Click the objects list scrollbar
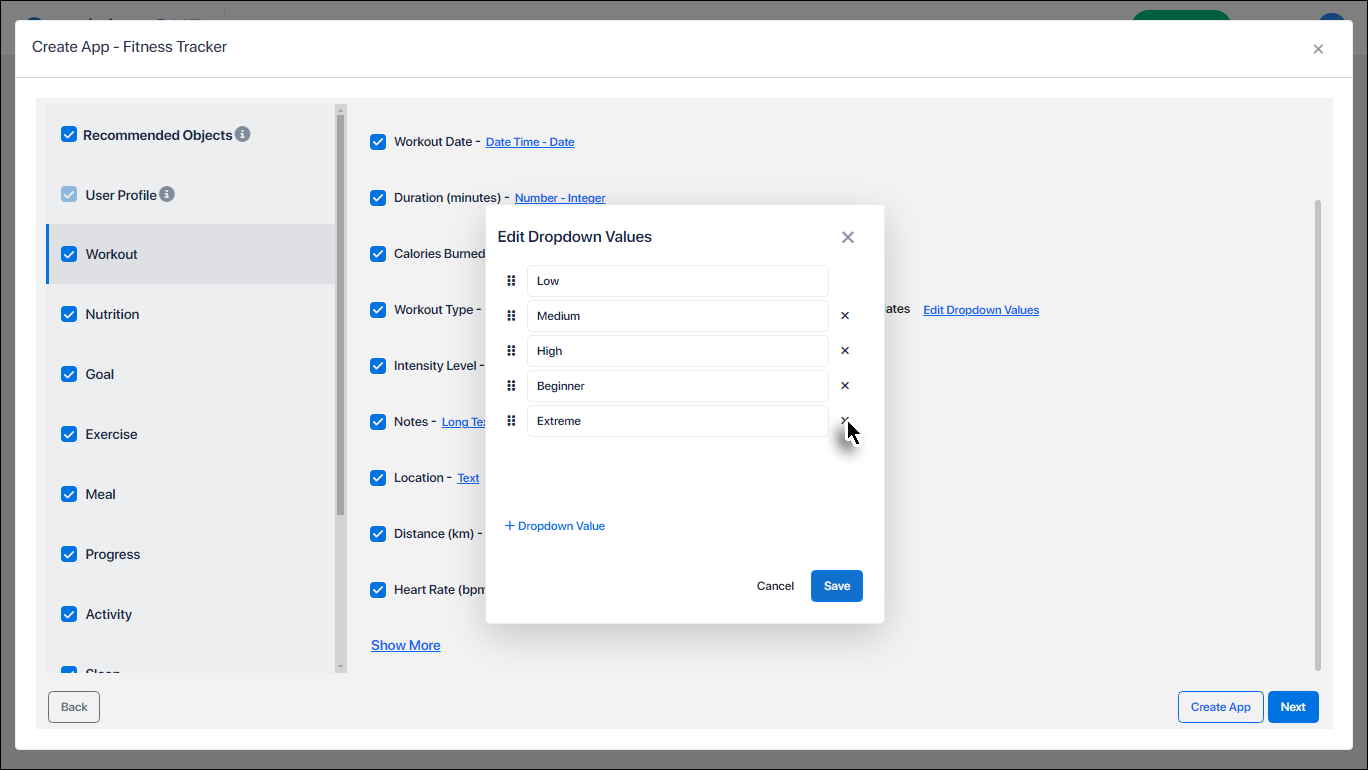Screen dimensions: 1368x770 click(x=341, y=315)
